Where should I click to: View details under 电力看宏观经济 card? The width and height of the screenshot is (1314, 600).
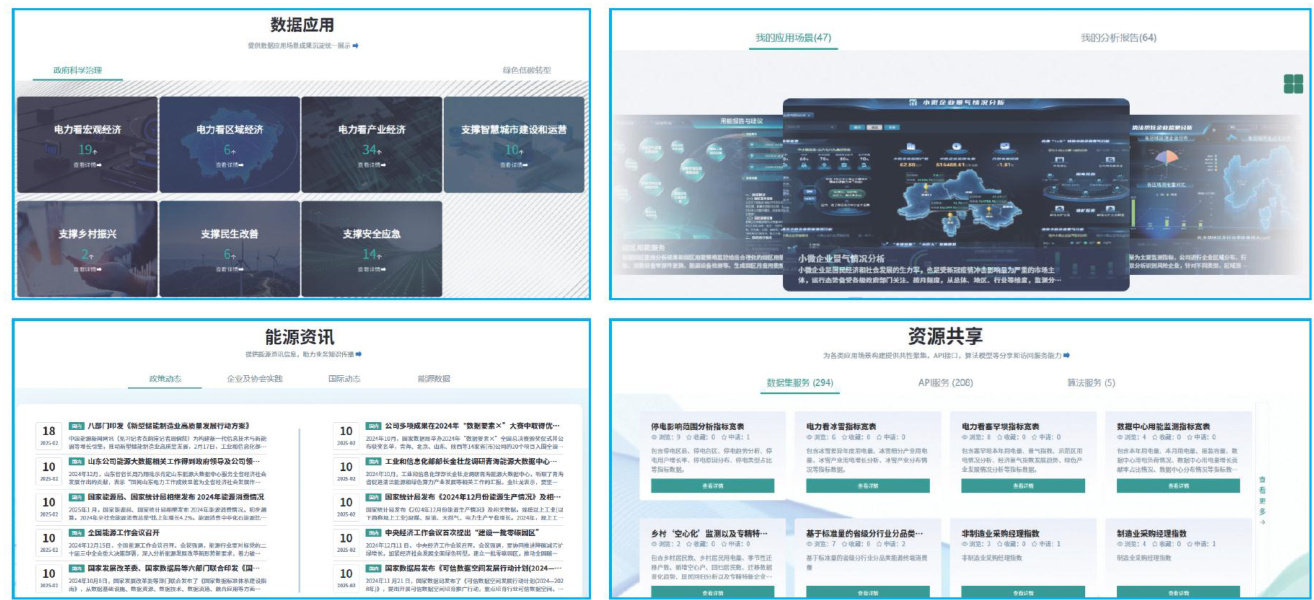pyautogui.click(x=88, y=164)
